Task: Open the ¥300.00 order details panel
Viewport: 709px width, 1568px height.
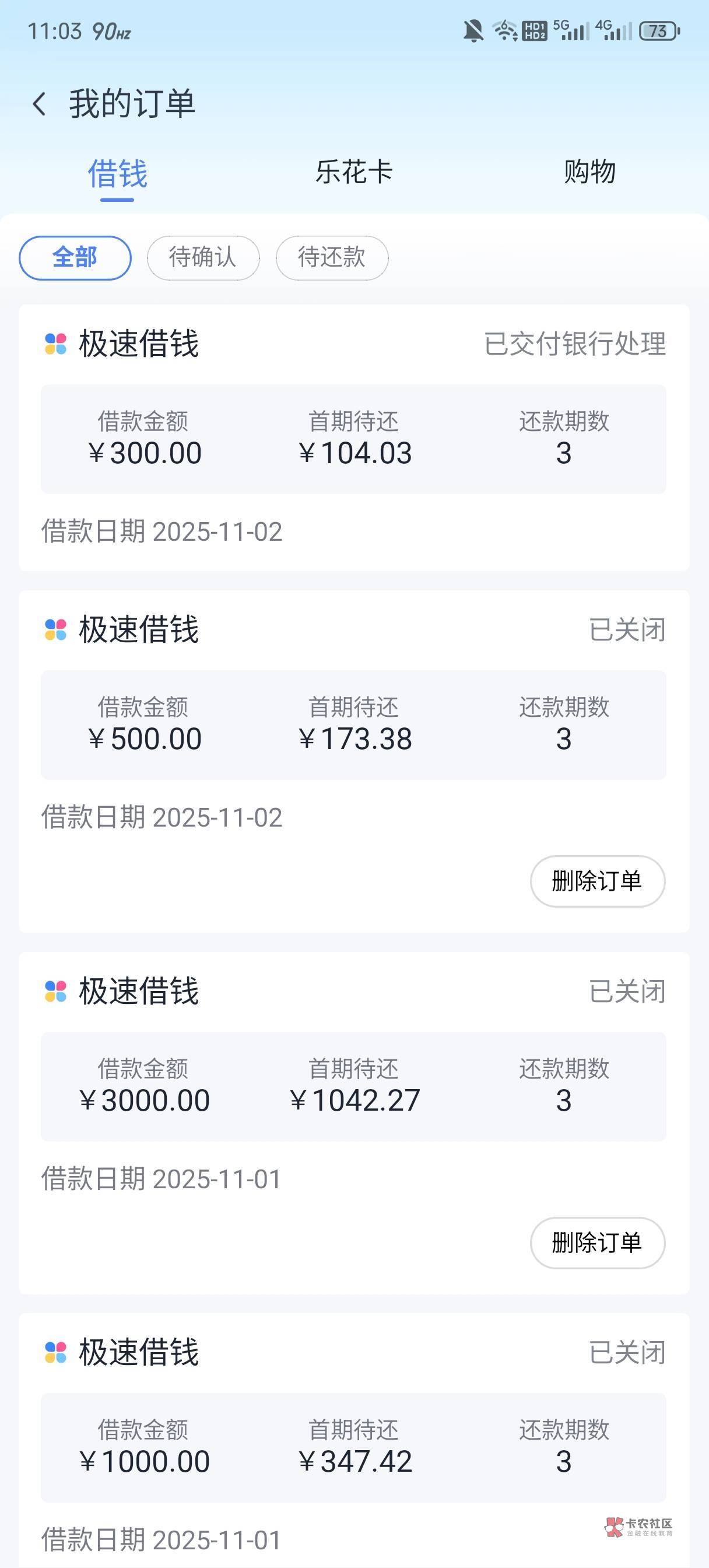Action: point(353,439)
